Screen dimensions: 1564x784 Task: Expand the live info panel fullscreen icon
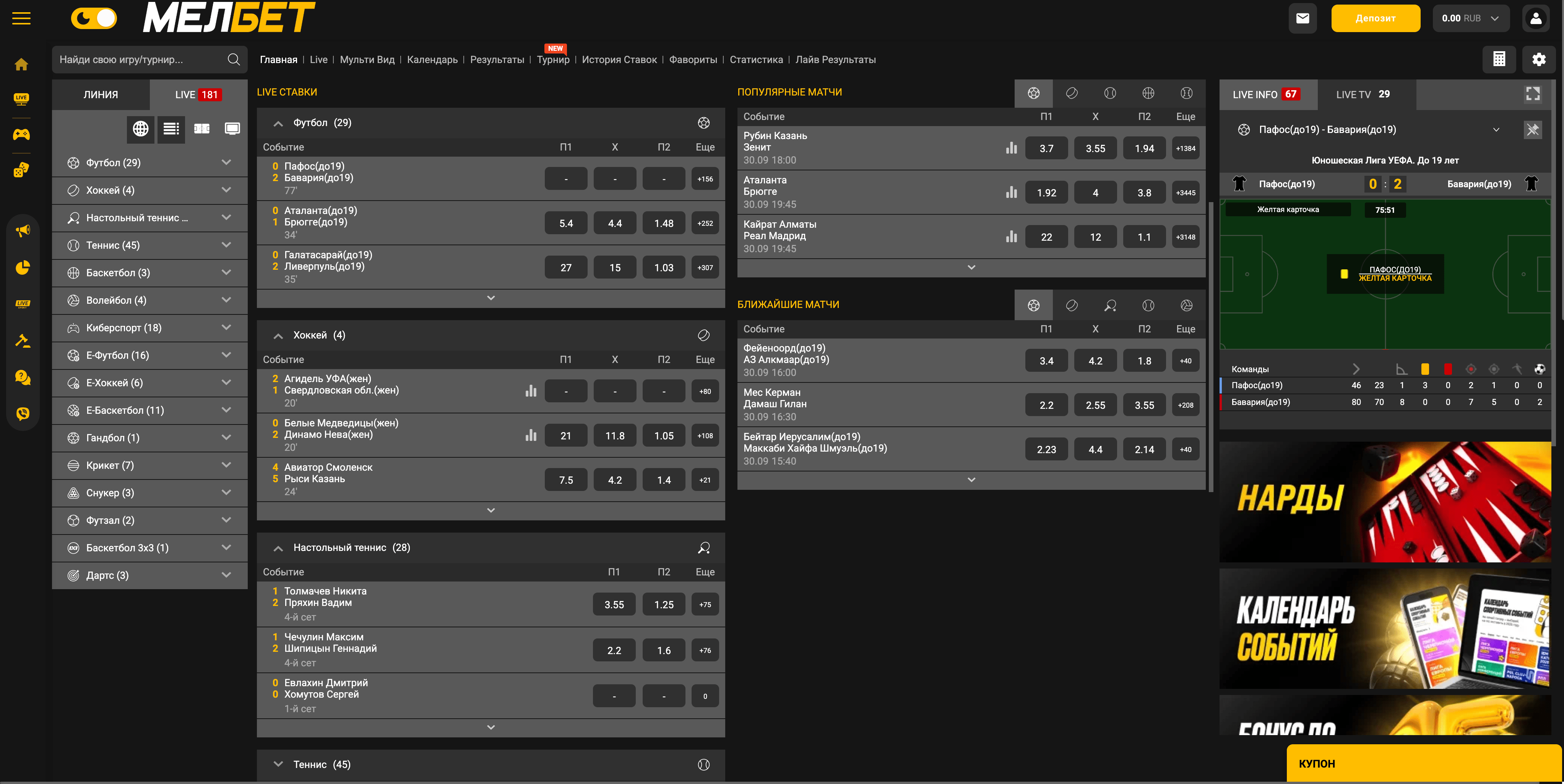tap(1532, 94)
